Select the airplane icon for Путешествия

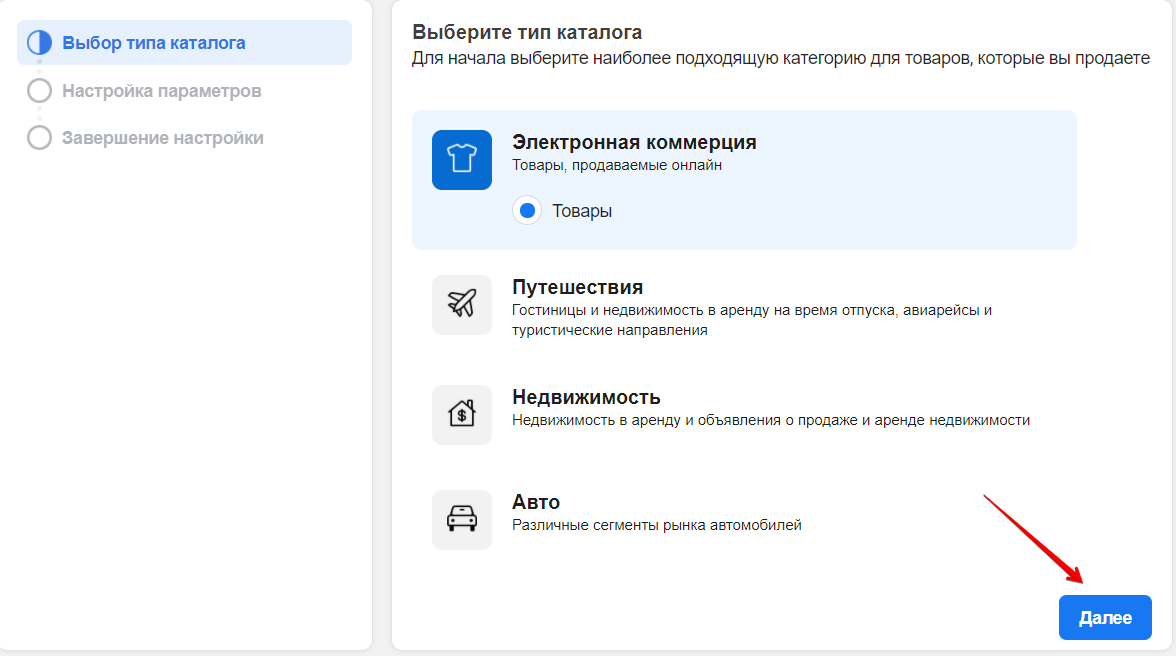pos(461,305)
